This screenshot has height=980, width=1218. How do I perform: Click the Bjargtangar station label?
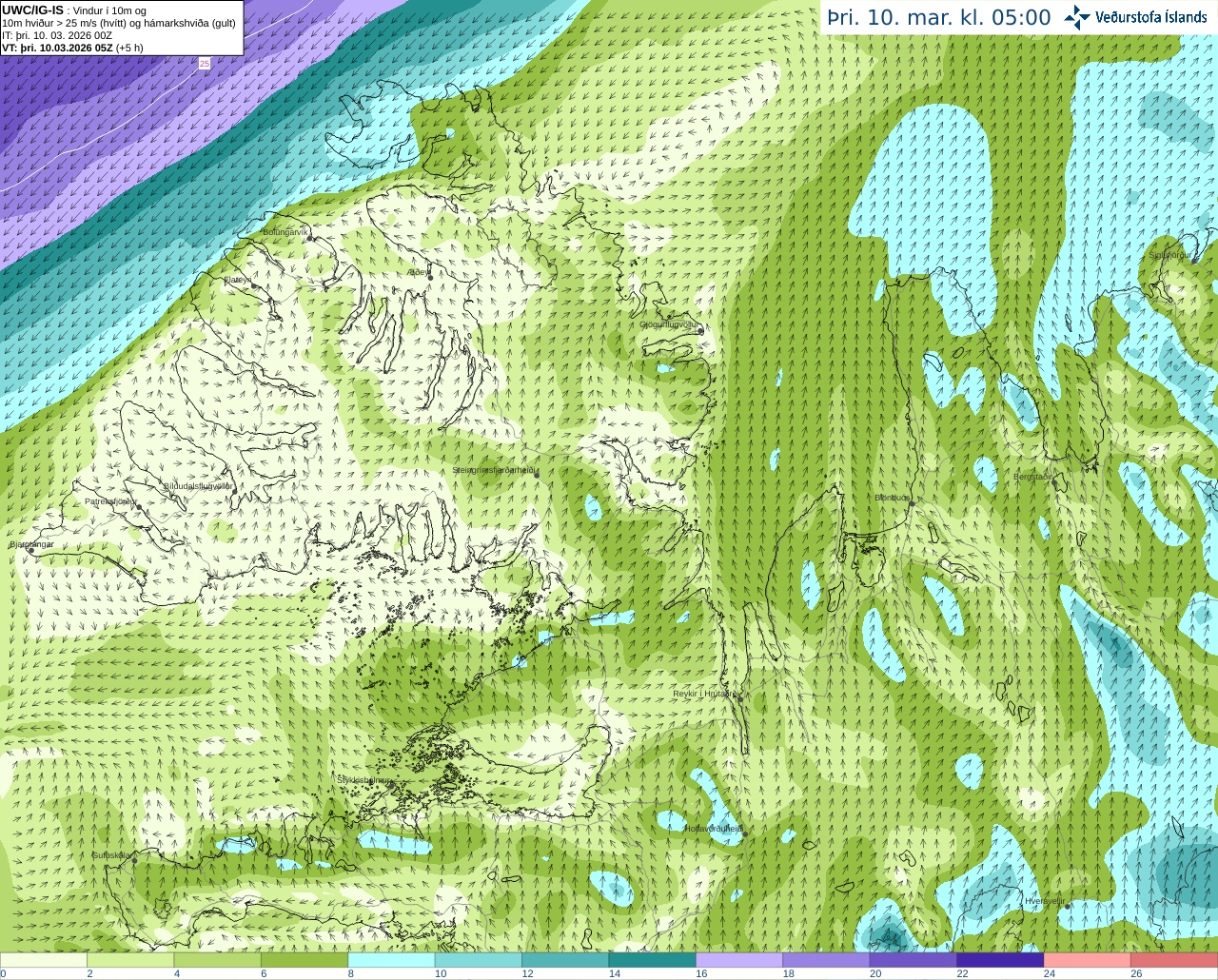point(31,545)
